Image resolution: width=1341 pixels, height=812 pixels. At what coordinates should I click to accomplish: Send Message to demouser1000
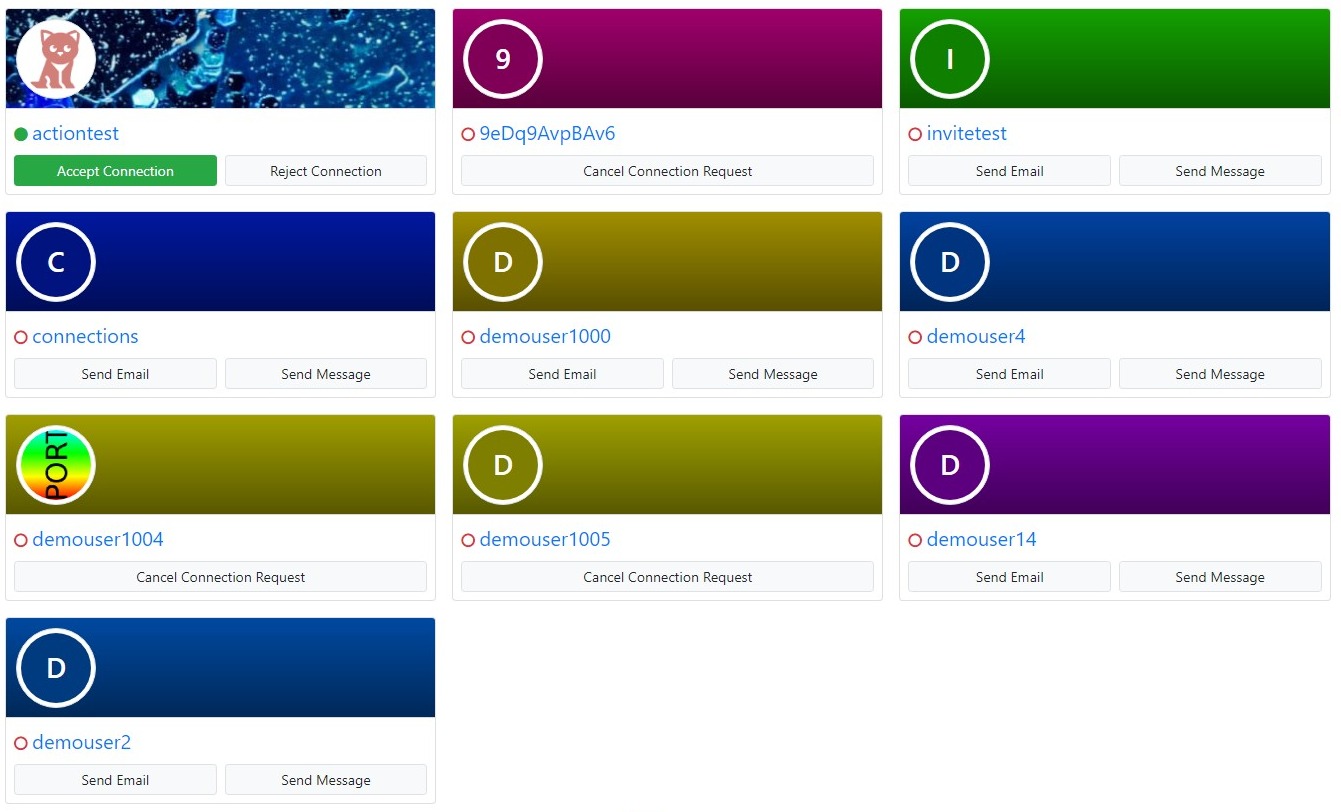[x=773, y=374]
